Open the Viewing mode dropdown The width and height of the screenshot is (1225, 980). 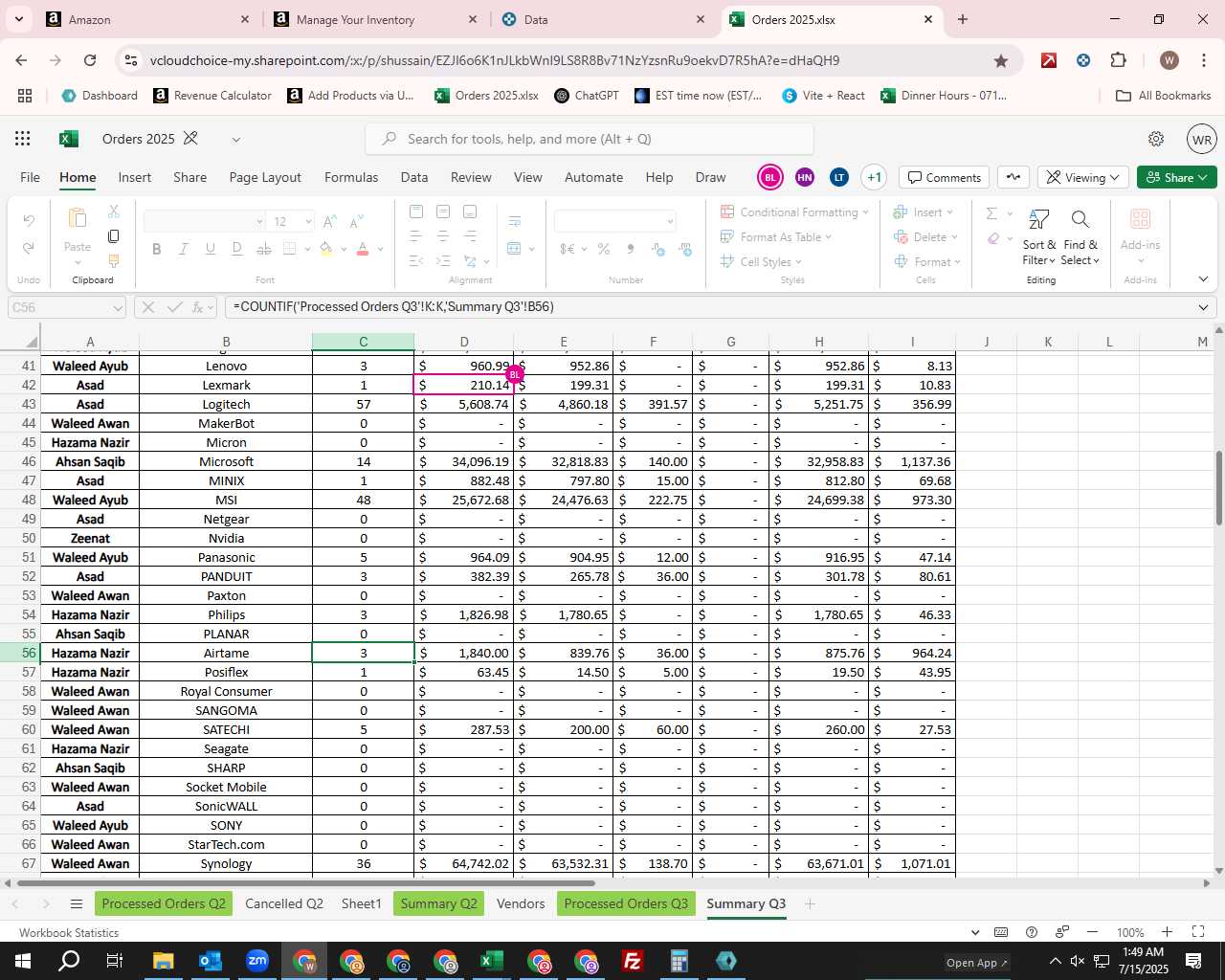coord(1081,177)
